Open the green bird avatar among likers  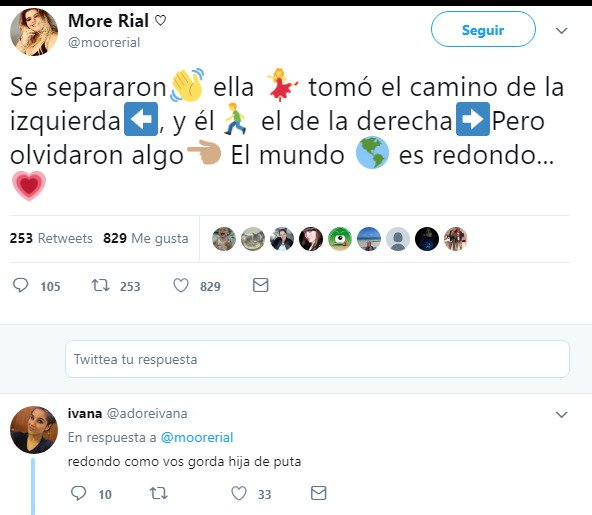pos(340,239)
